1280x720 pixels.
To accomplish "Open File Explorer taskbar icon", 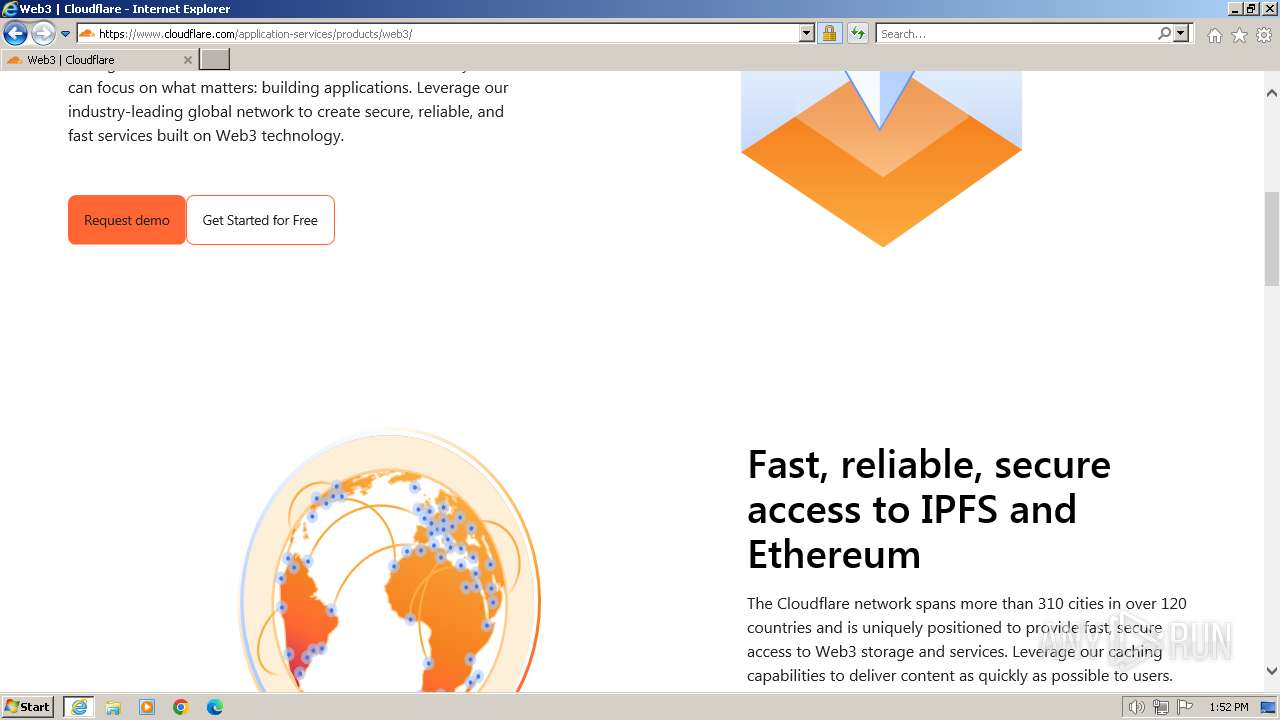I will point(113,707).
